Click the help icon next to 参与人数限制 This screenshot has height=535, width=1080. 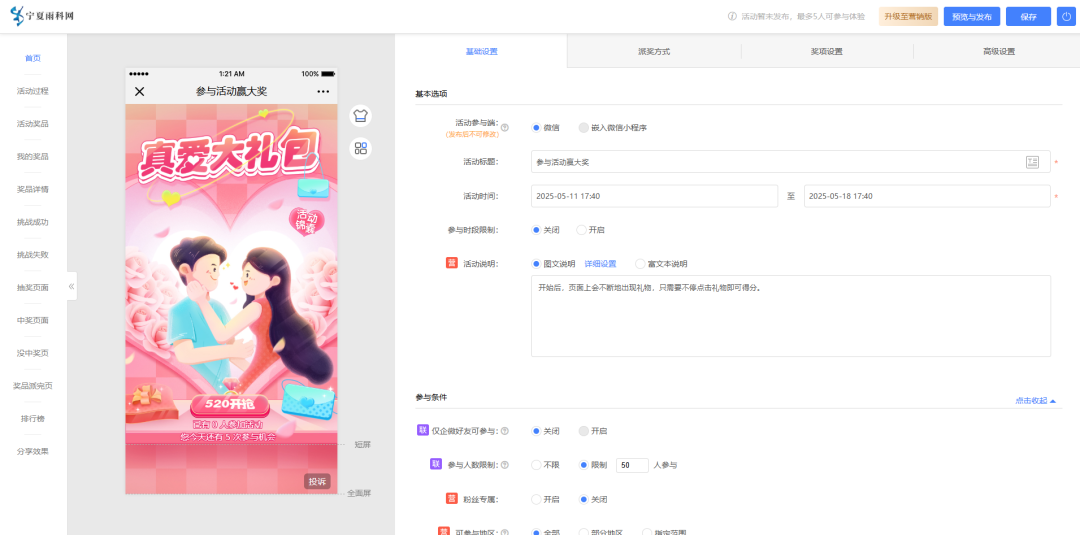505,465
